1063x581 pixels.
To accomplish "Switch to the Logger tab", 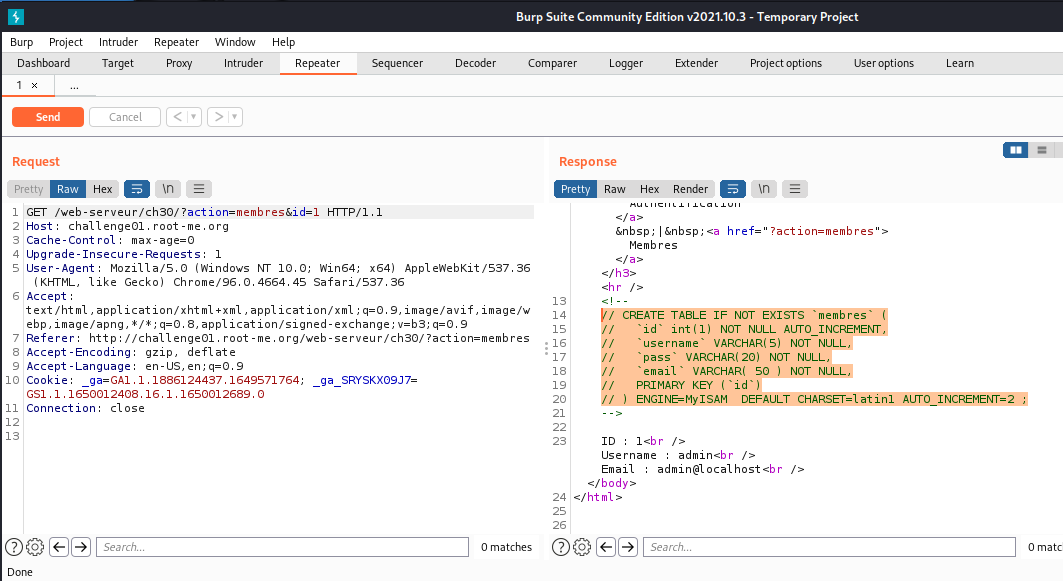I will 626,63.
